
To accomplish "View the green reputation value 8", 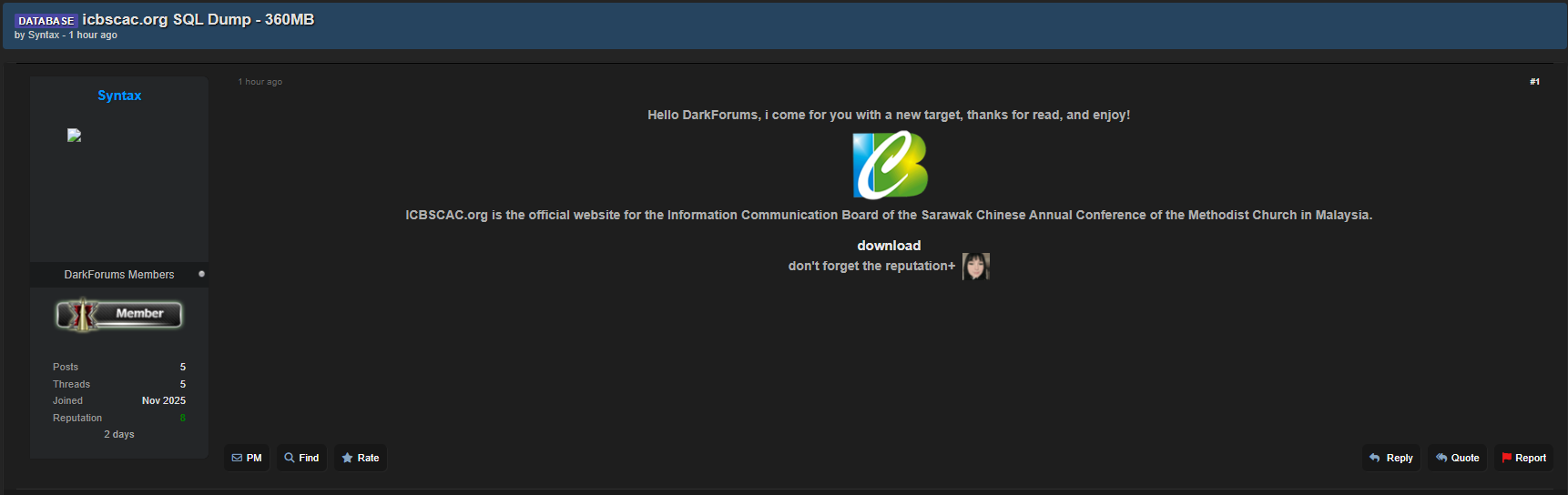I will coord(182,418).
